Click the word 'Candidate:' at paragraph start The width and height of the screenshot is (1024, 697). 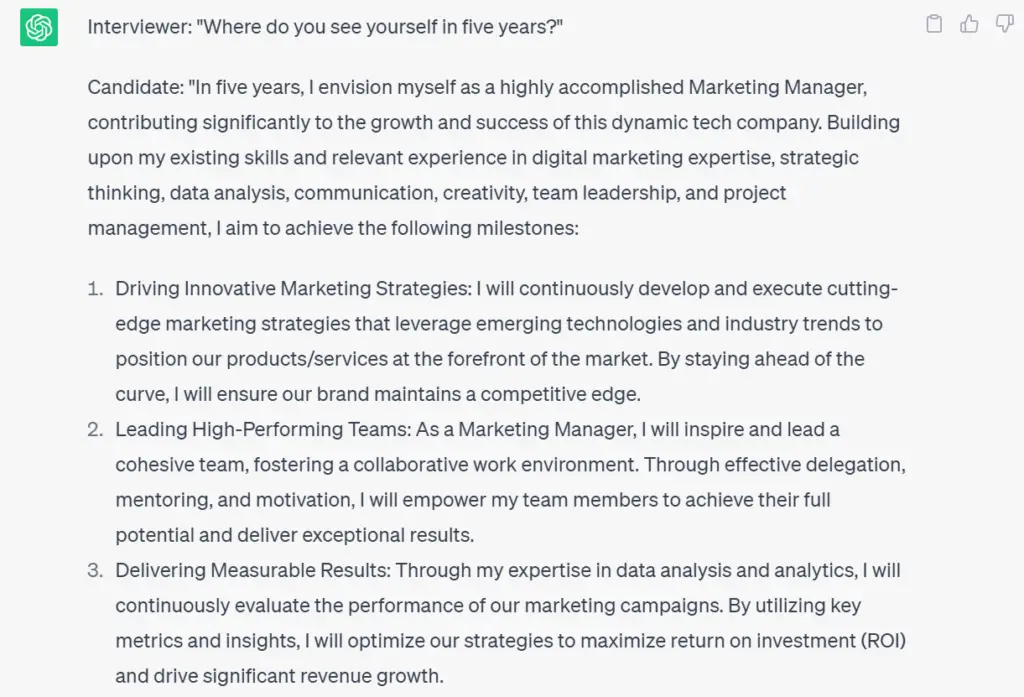point(136,87)
